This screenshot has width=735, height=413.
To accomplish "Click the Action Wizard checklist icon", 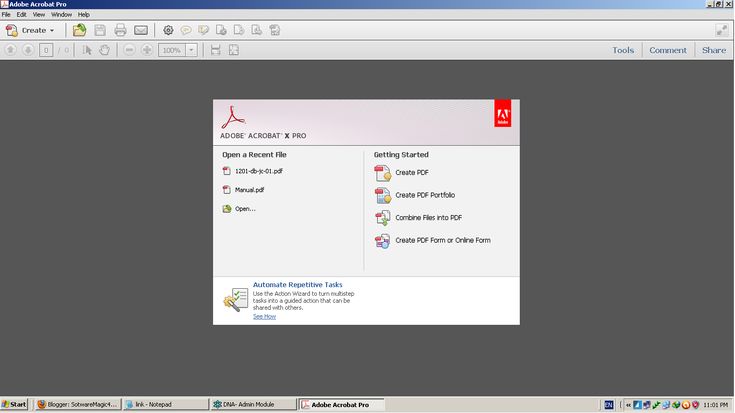I will point(236,300).
